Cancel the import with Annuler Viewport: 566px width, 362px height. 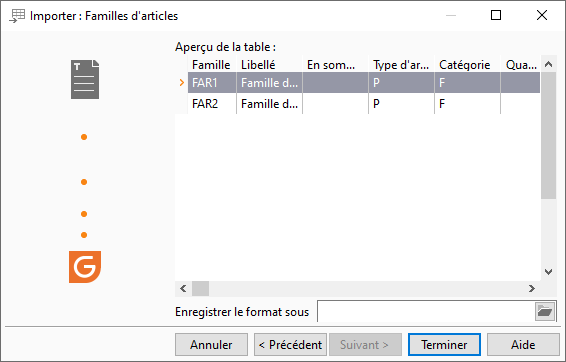click(212, 345)
